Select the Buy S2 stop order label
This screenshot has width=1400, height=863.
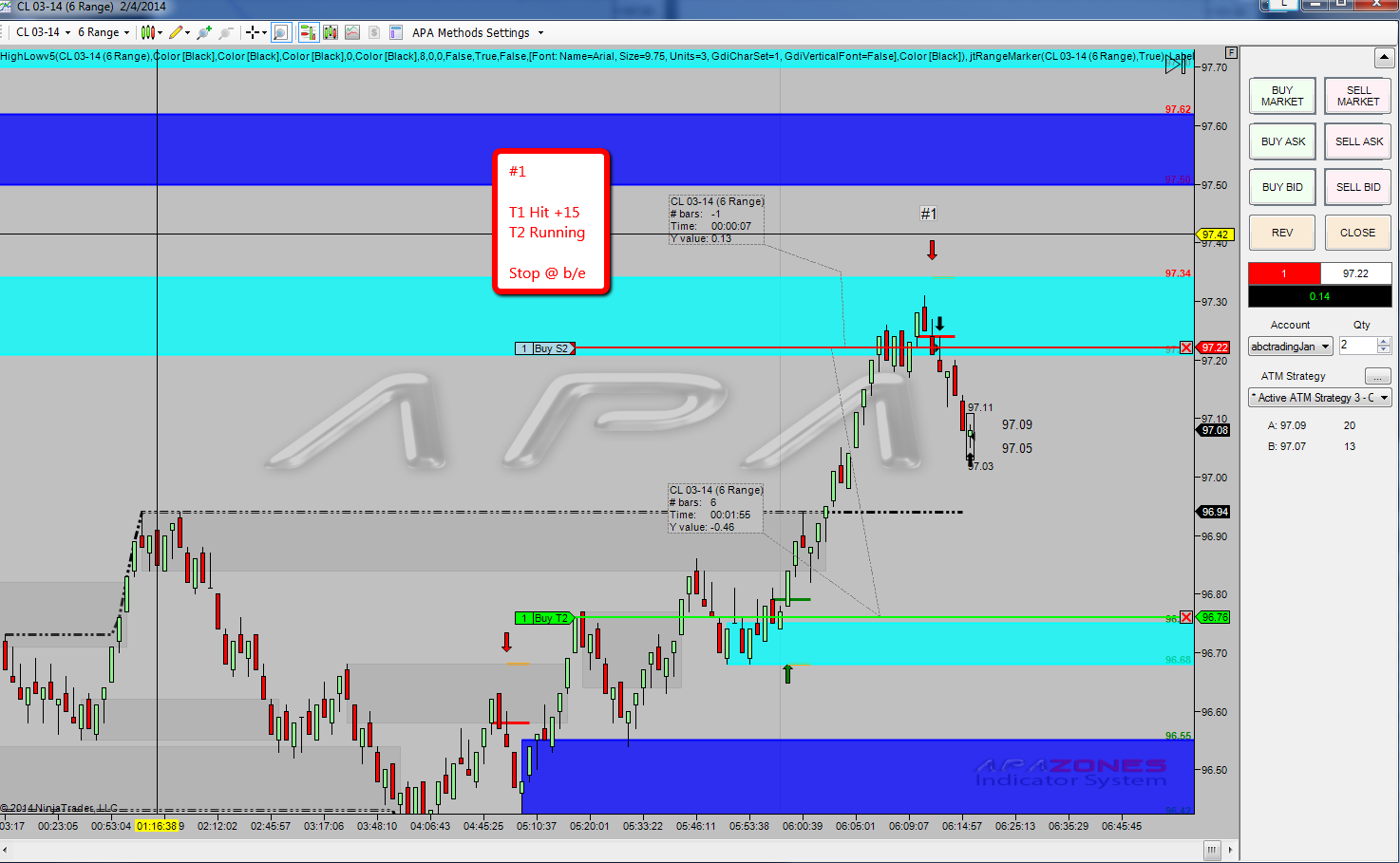(x=545, y=348)
